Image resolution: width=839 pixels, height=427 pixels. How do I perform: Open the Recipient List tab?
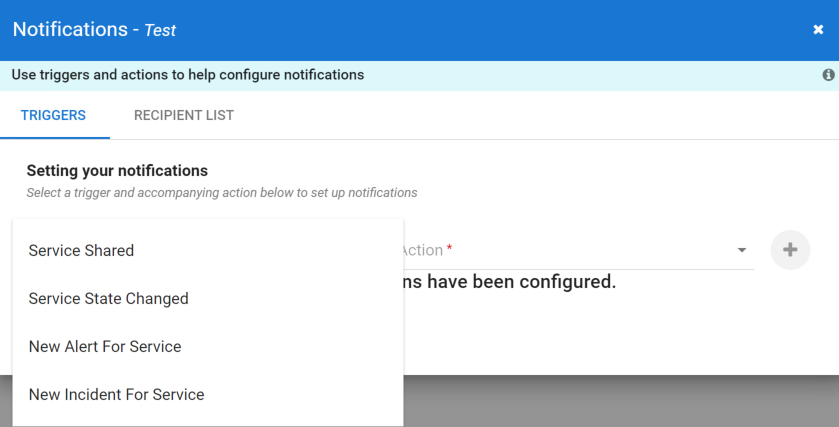click(184, 115)
